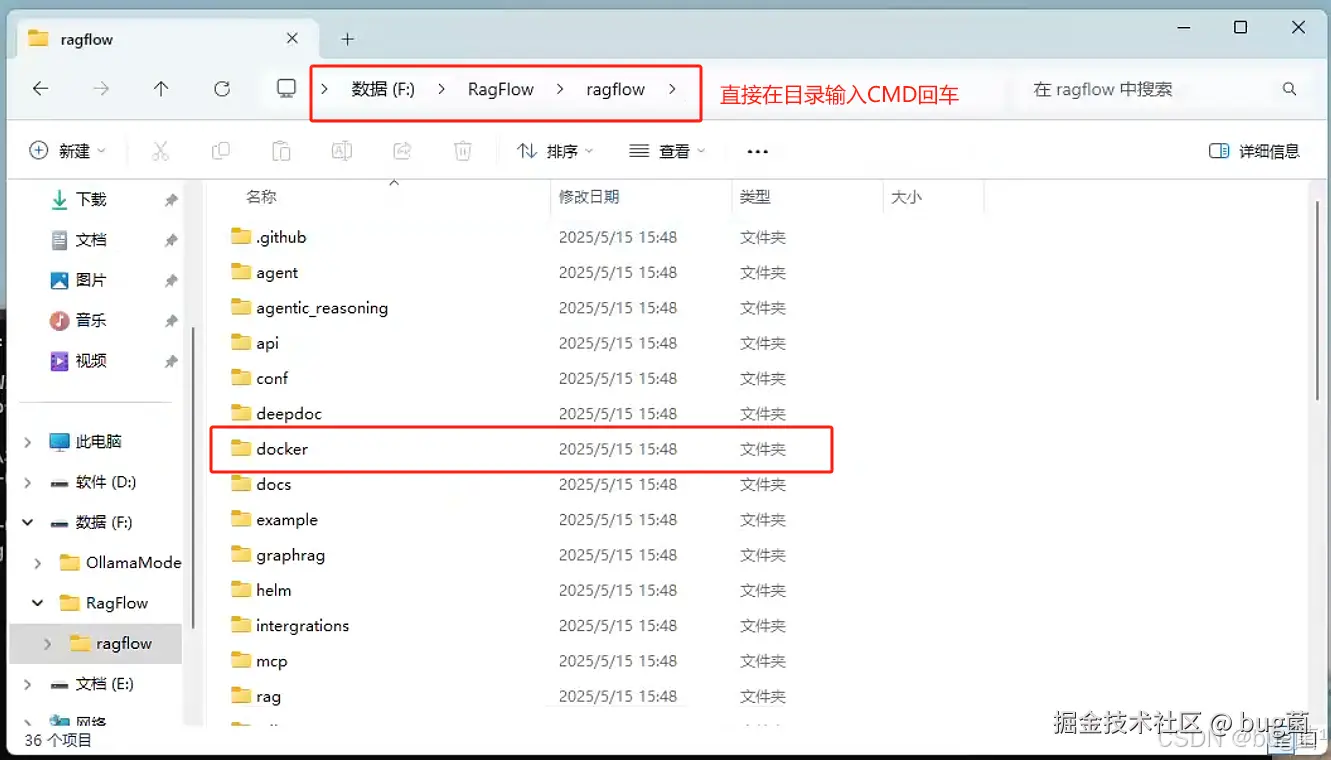Collapse the RagFlow tree node
Viewport: 1331px width, 760px height.
(38, 603)
